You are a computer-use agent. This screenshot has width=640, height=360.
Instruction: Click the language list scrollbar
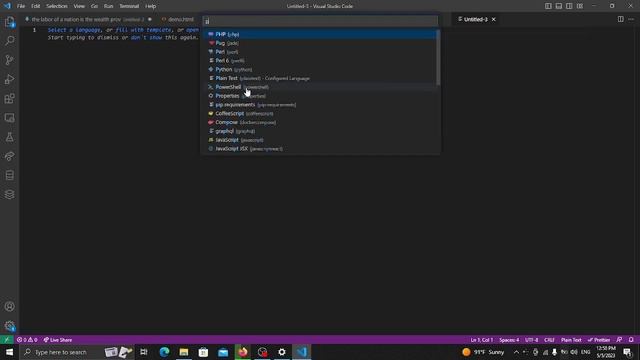point(438,58)
